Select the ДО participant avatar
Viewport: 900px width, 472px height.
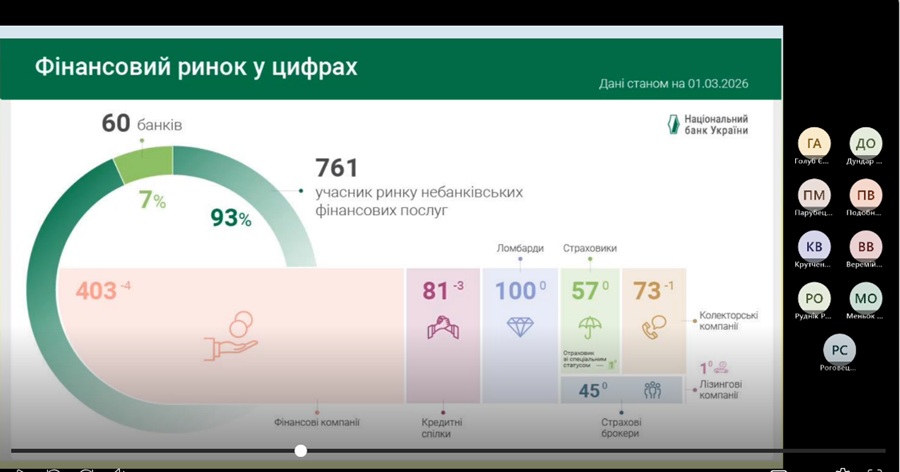(865, 143)
